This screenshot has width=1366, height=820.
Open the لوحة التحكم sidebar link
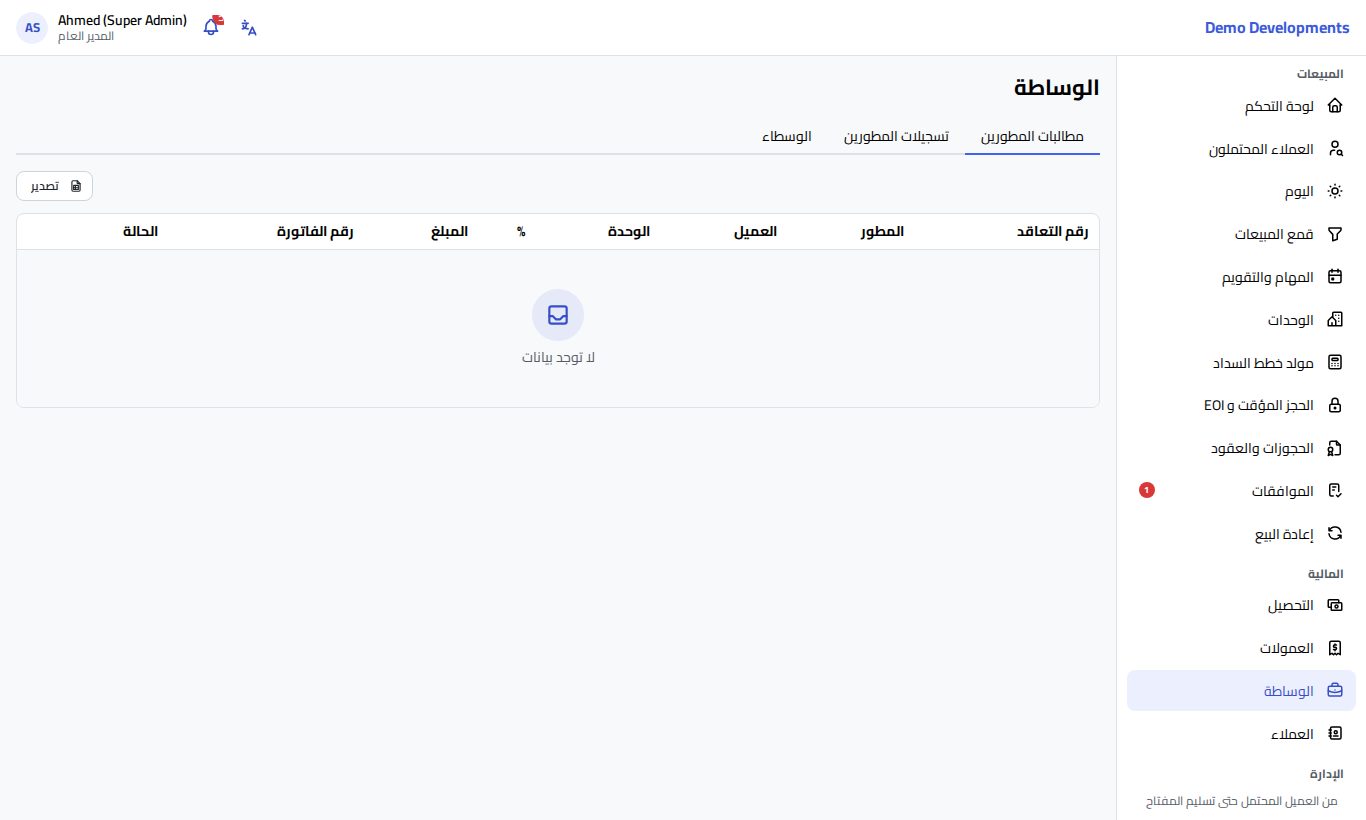[1241, 106]
